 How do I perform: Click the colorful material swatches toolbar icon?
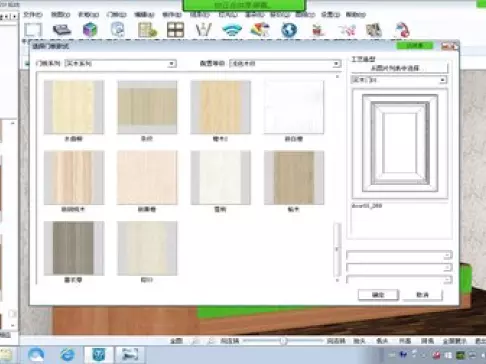point(260,30)
